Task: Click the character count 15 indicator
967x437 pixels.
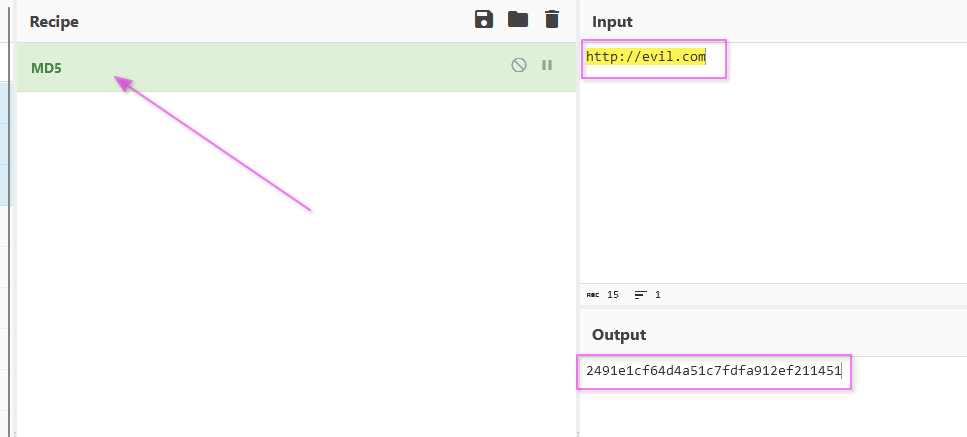Action: coord(603,295)
